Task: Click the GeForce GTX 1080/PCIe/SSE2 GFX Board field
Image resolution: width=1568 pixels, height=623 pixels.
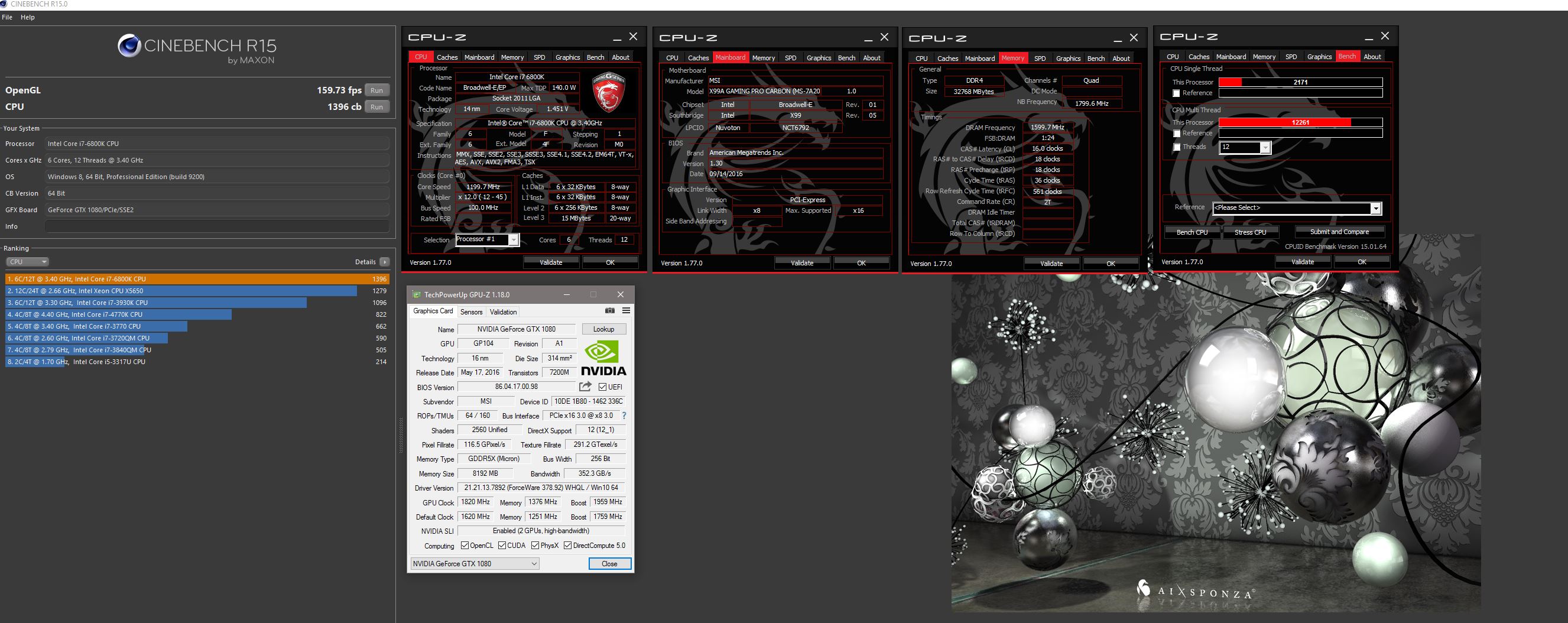Action: (217, 210)
